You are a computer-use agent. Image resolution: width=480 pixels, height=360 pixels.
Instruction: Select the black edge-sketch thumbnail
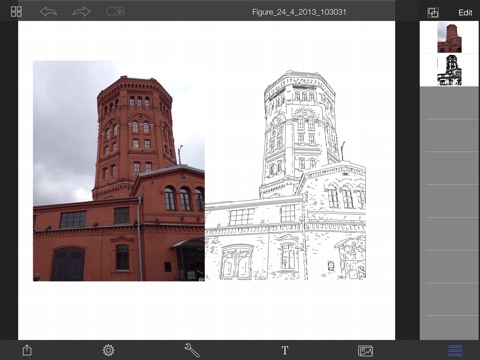coord(449,70)
